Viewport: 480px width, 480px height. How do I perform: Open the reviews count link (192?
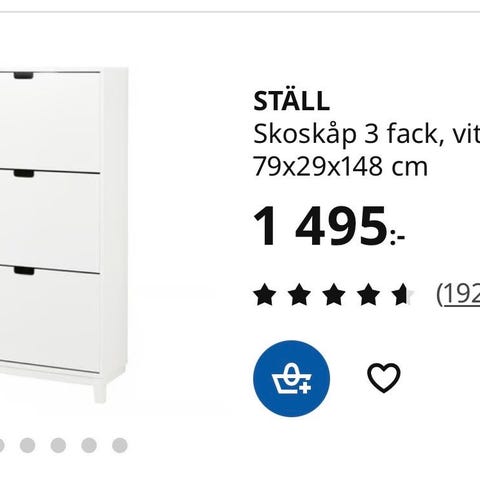458,294
